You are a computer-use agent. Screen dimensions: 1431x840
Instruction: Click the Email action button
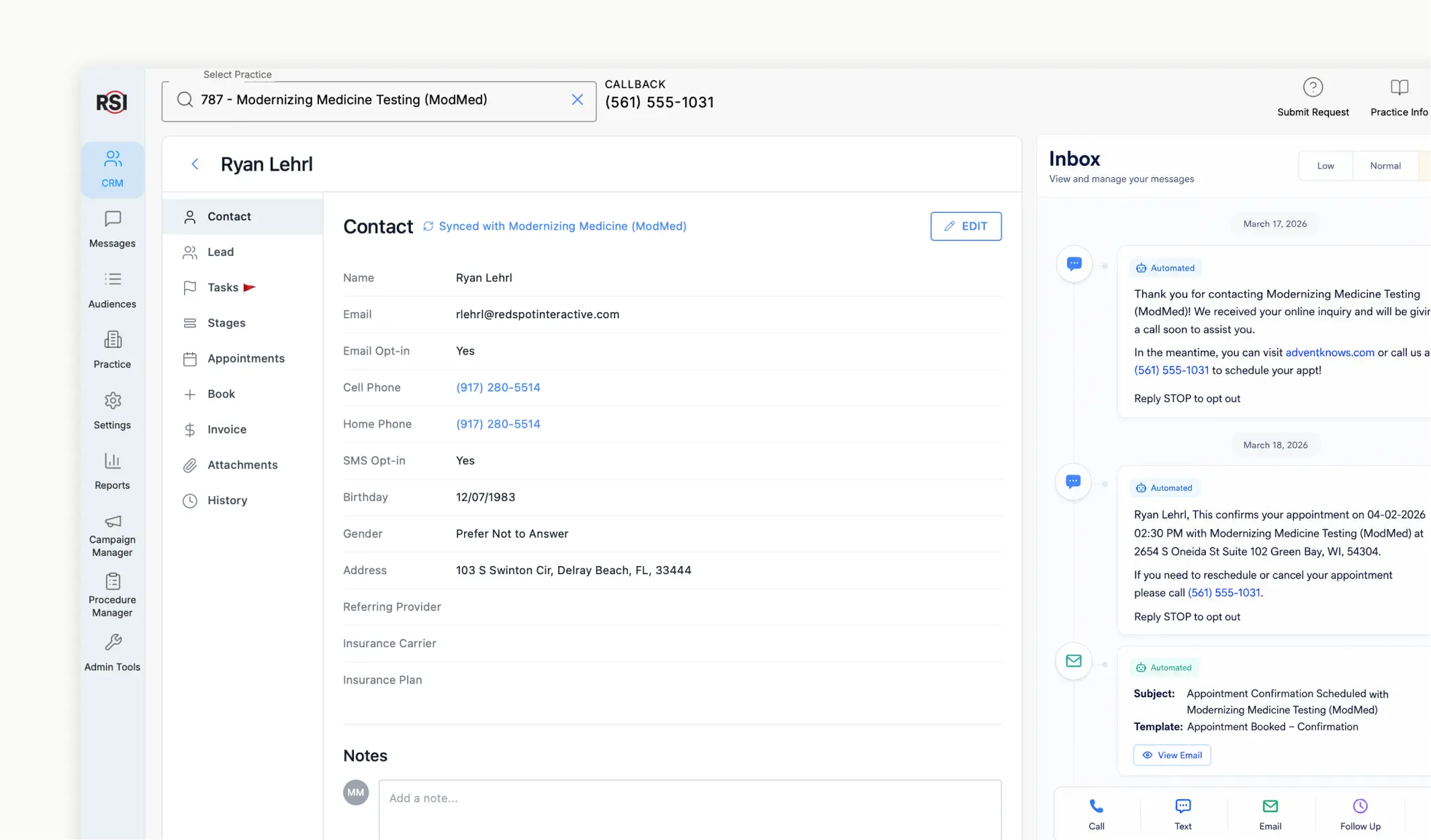1270,814
